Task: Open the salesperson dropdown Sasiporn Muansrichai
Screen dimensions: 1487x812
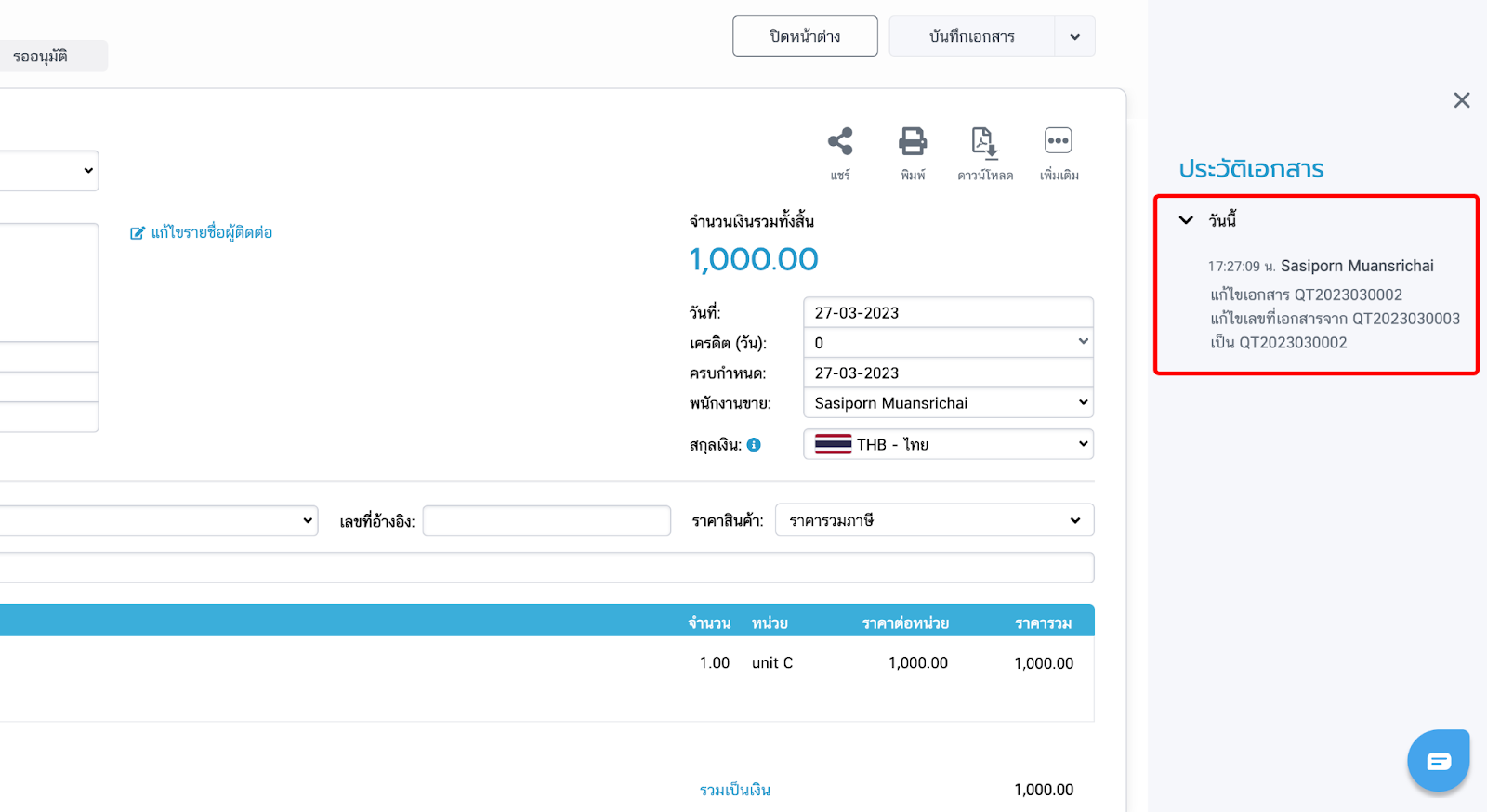Action: 948,403
